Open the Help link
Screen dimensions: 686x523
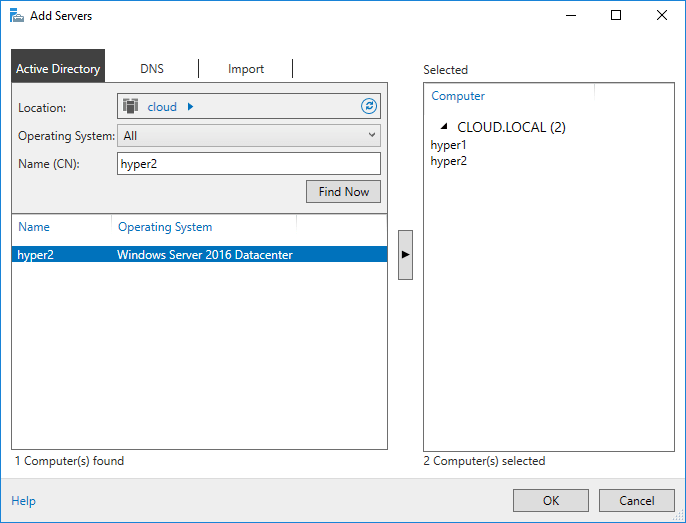coord(23,501)
